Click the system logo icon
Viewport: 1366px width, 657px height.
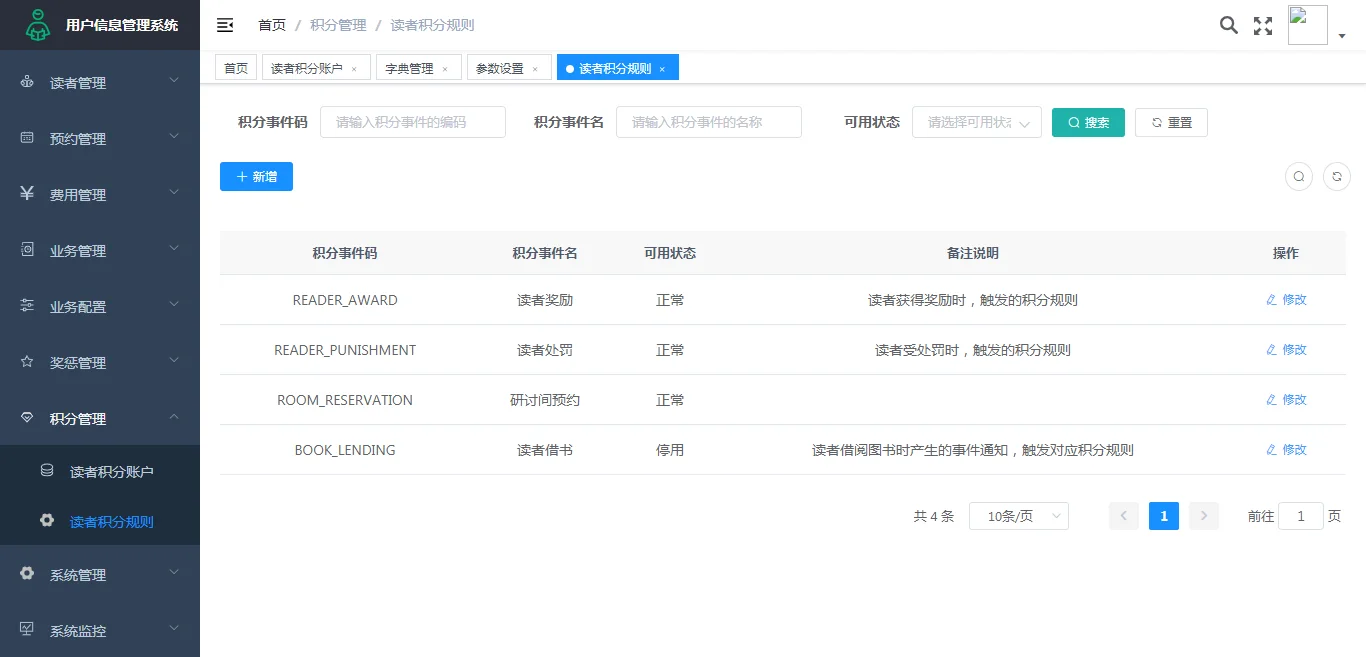click(37, 25)
